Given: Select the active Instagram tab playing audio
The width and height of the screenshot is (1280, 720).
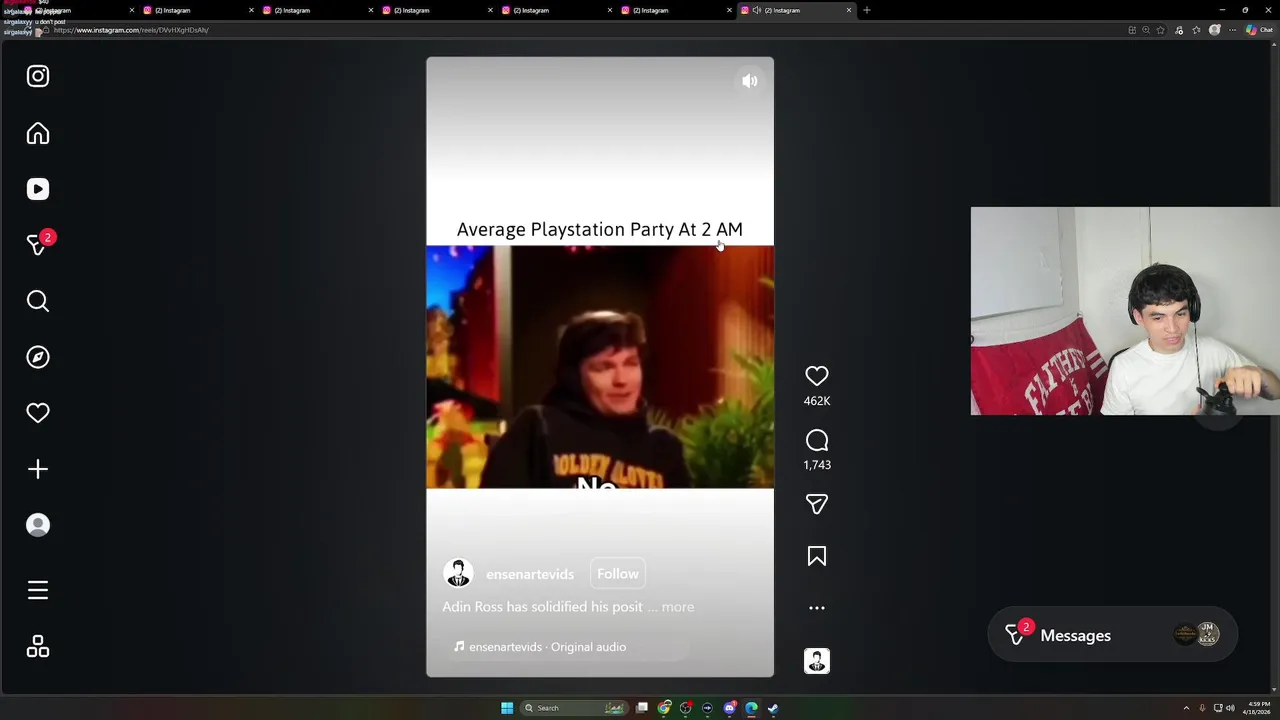Looking at the screenshot, I should (x=795, y=10).
